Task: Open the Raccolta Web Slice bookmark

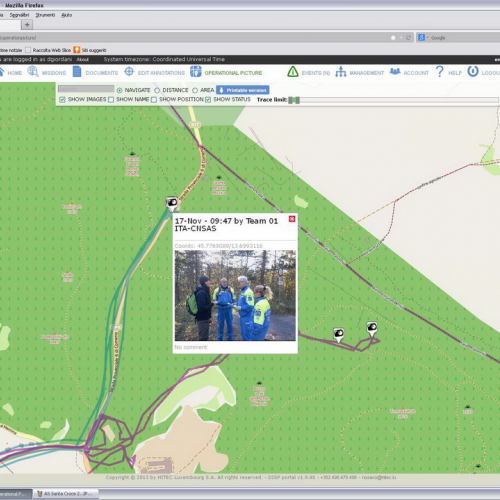Action: pyautogui.click(x=48, y=50)
